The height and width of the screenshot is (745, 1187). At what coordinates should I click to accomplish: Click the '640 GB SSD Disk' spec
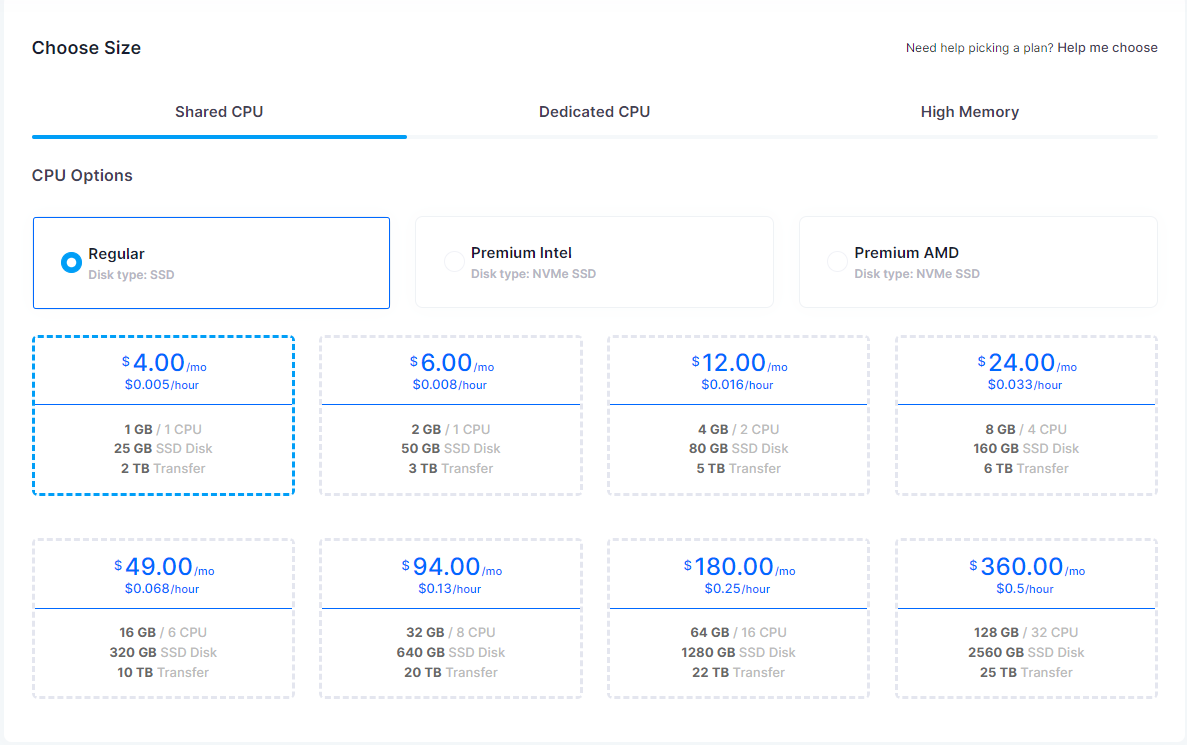[x=451, y=653]
